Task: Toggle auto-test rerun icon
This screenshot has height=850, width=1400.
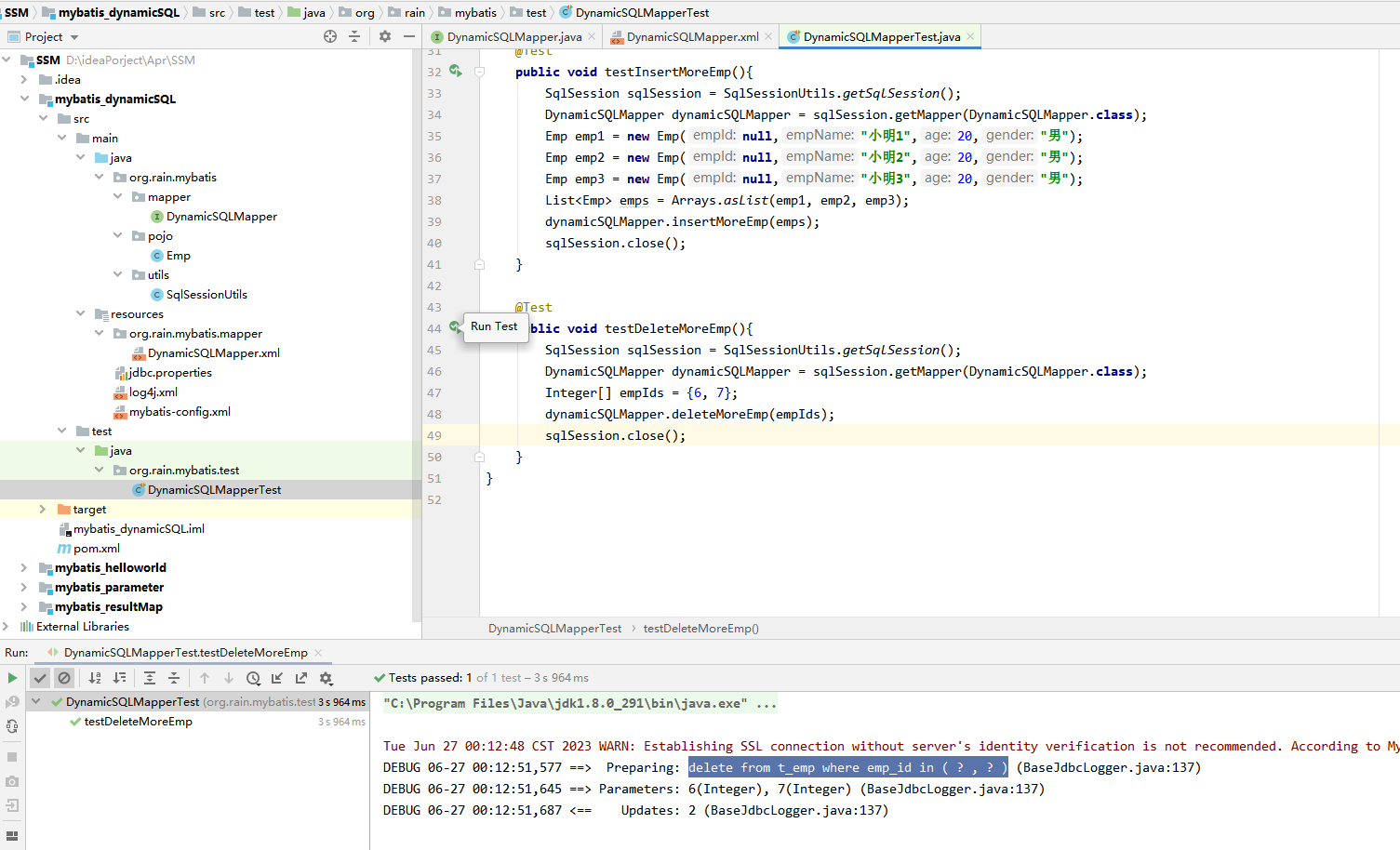Action: 12,726
